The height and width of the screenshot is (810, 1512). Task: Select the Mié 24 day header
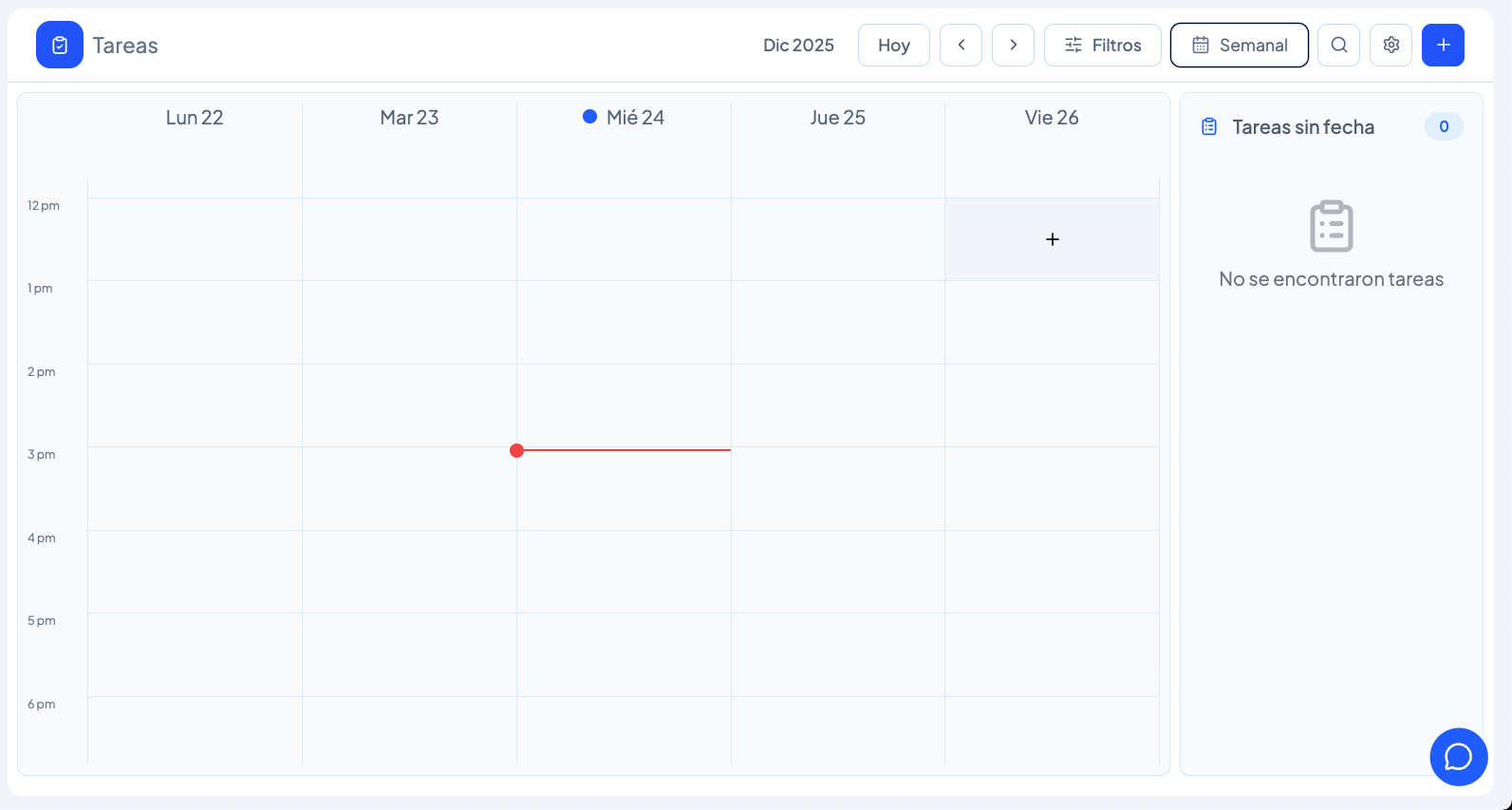pyautogui.click(x=624, y=118)
